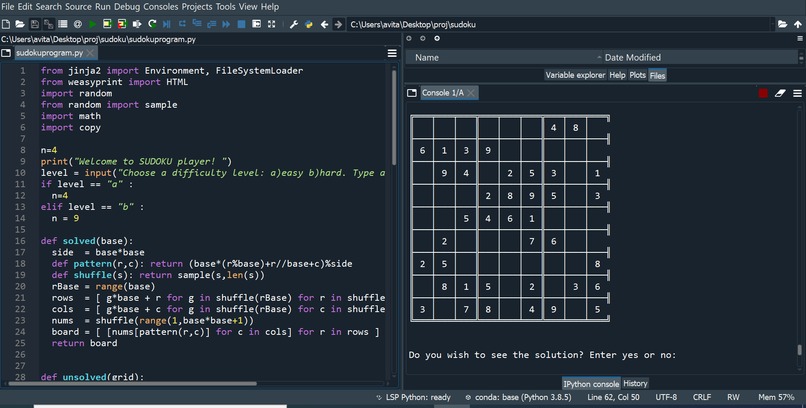The width and height of the screenshot is (806, 408).
Task: Click the Mem 57% status entry
Action: pyautogui.click(x=776, y=397)
